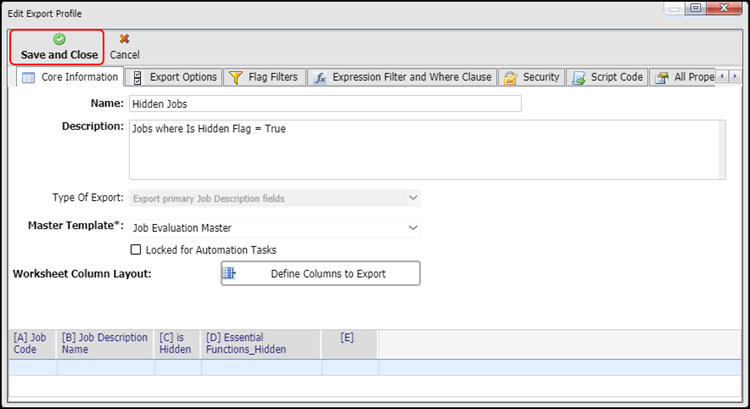Click the Save and Close button
This screenshot has height=409, width=750.
[57, 47]
